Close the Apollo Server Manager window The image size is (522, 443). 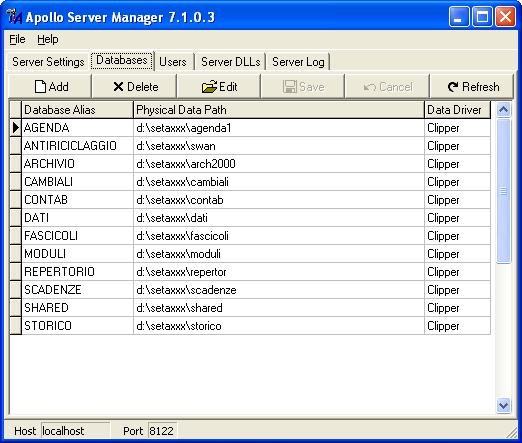click(x=505, y=17)
